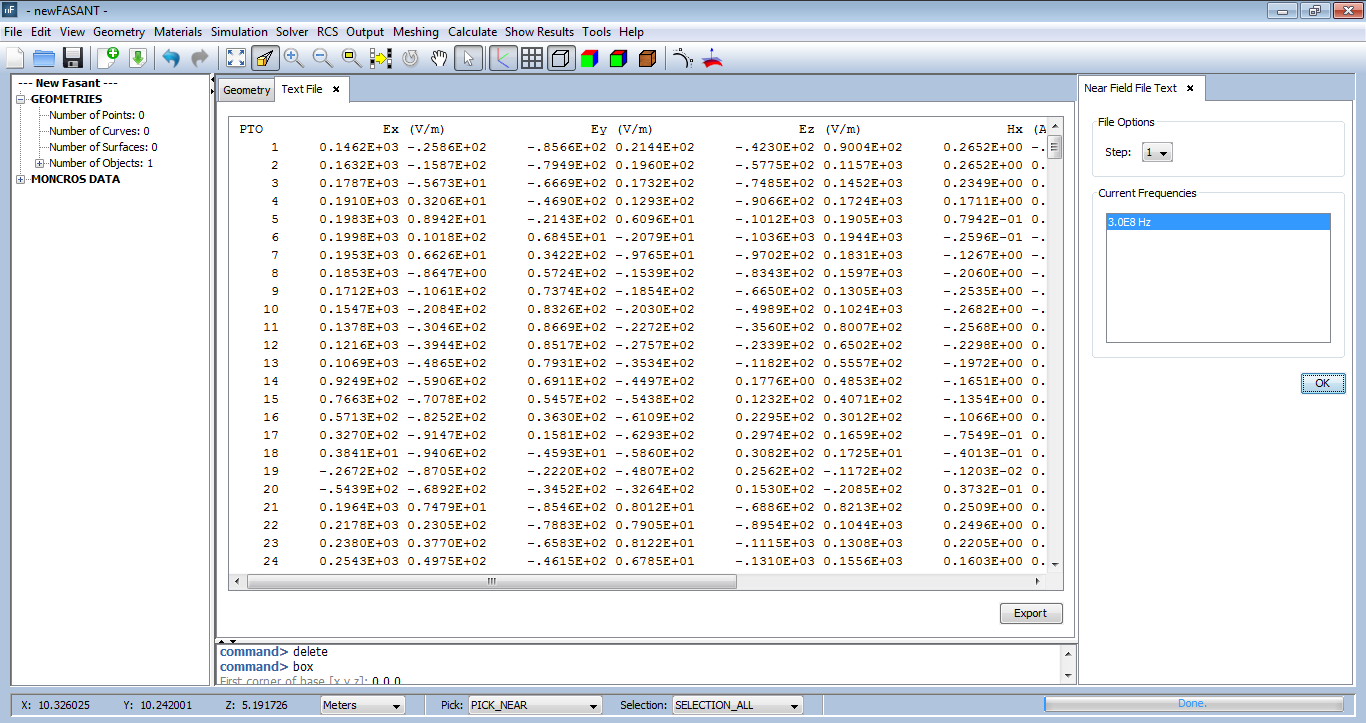1366x723 pixels.
Task: Click the Open folder icon
Action: click(x=44, y=58)
